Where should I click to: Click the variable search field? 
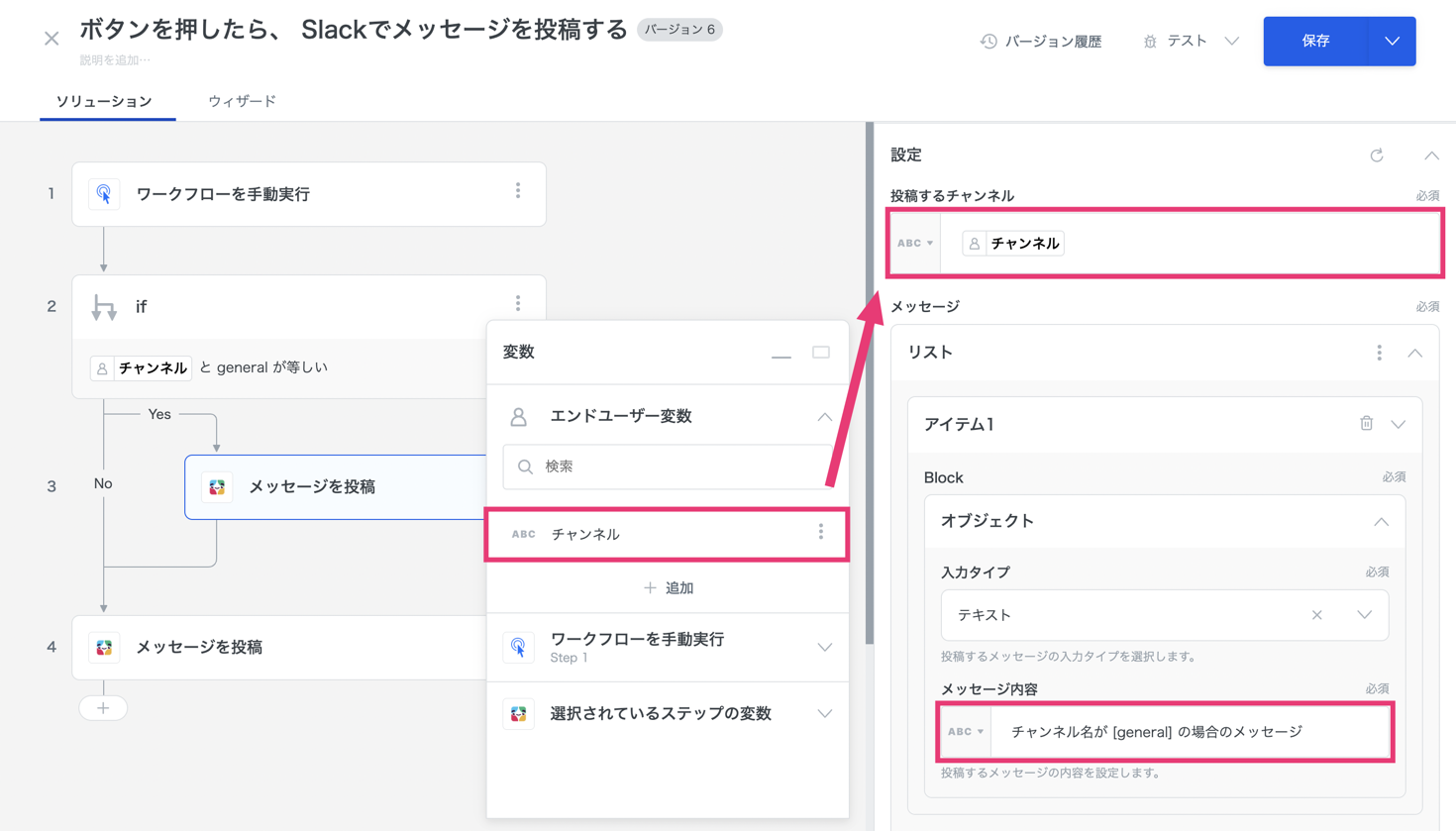pos(669,467)
